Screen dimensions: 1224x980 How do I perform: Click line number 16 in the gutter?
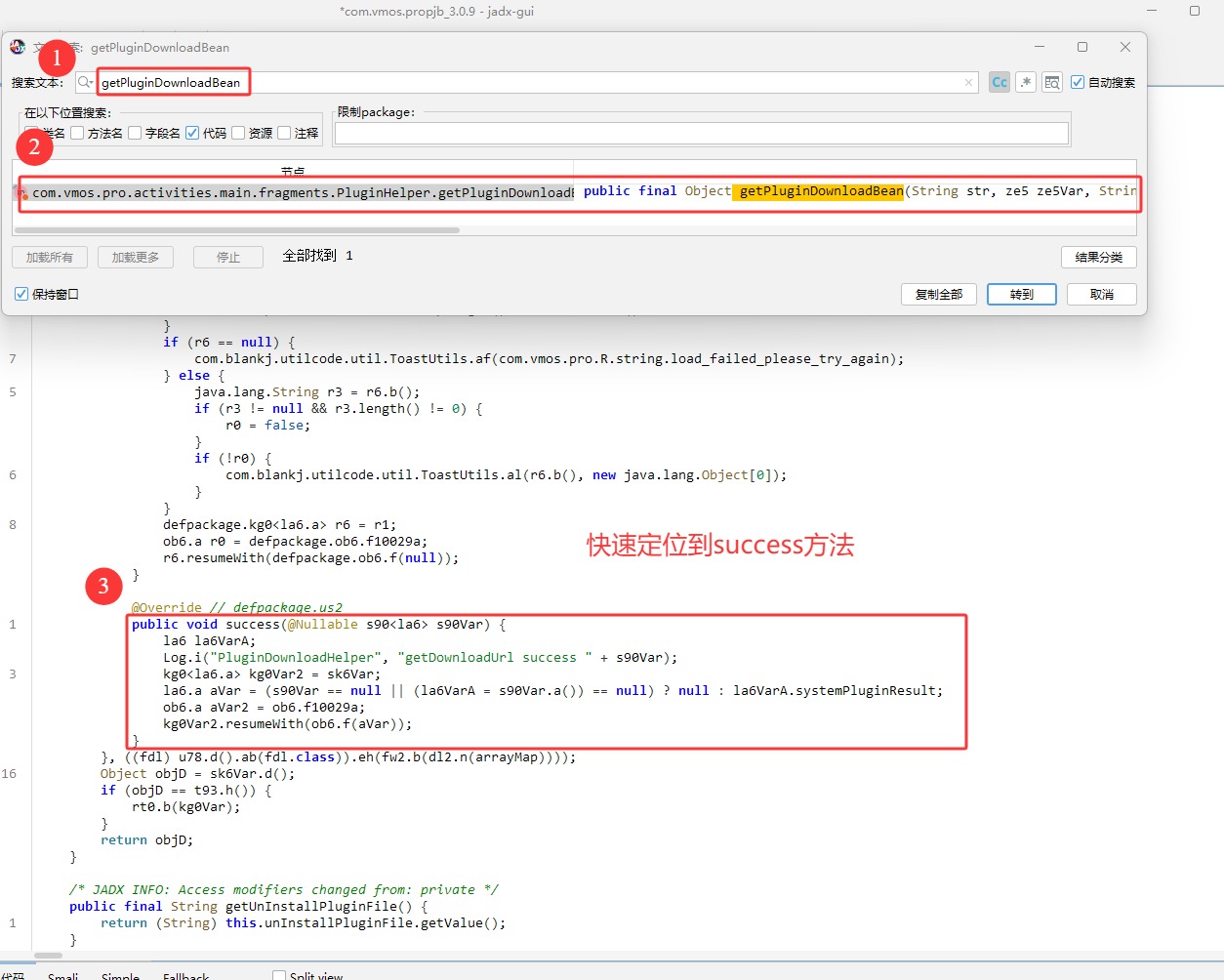[9, 773]
